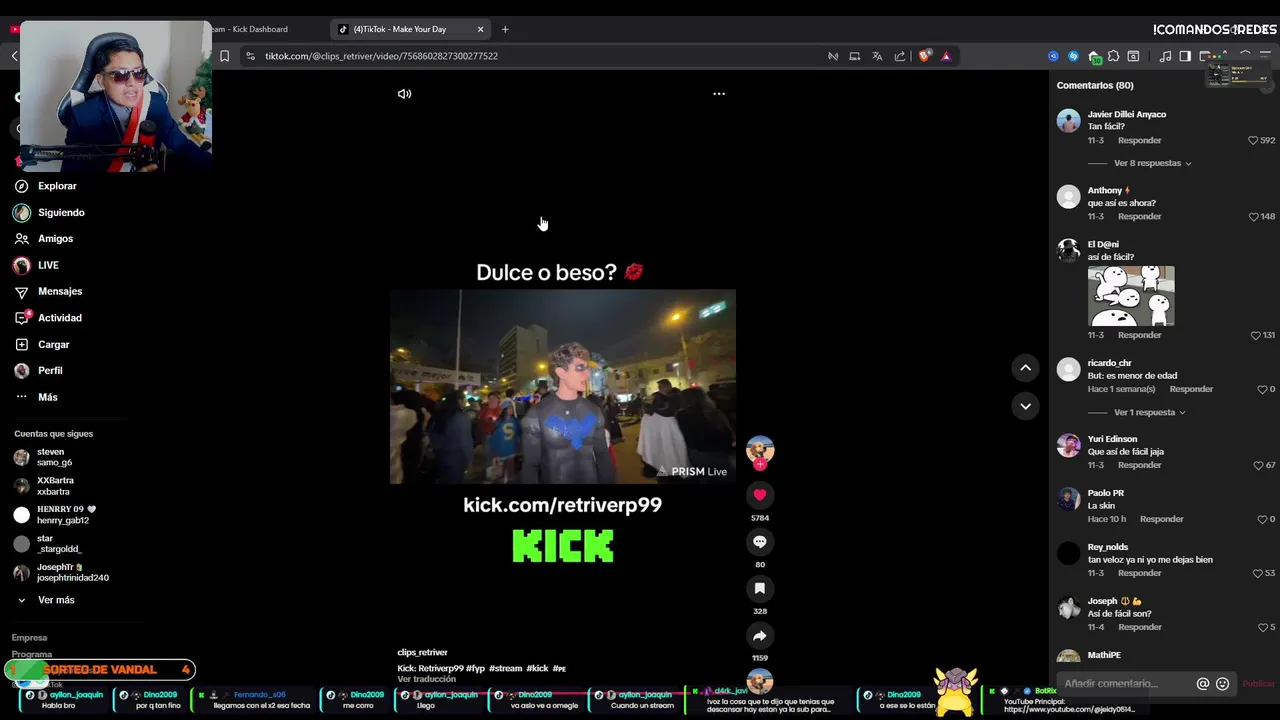Like Anthony's comment

click(1254, 217)
